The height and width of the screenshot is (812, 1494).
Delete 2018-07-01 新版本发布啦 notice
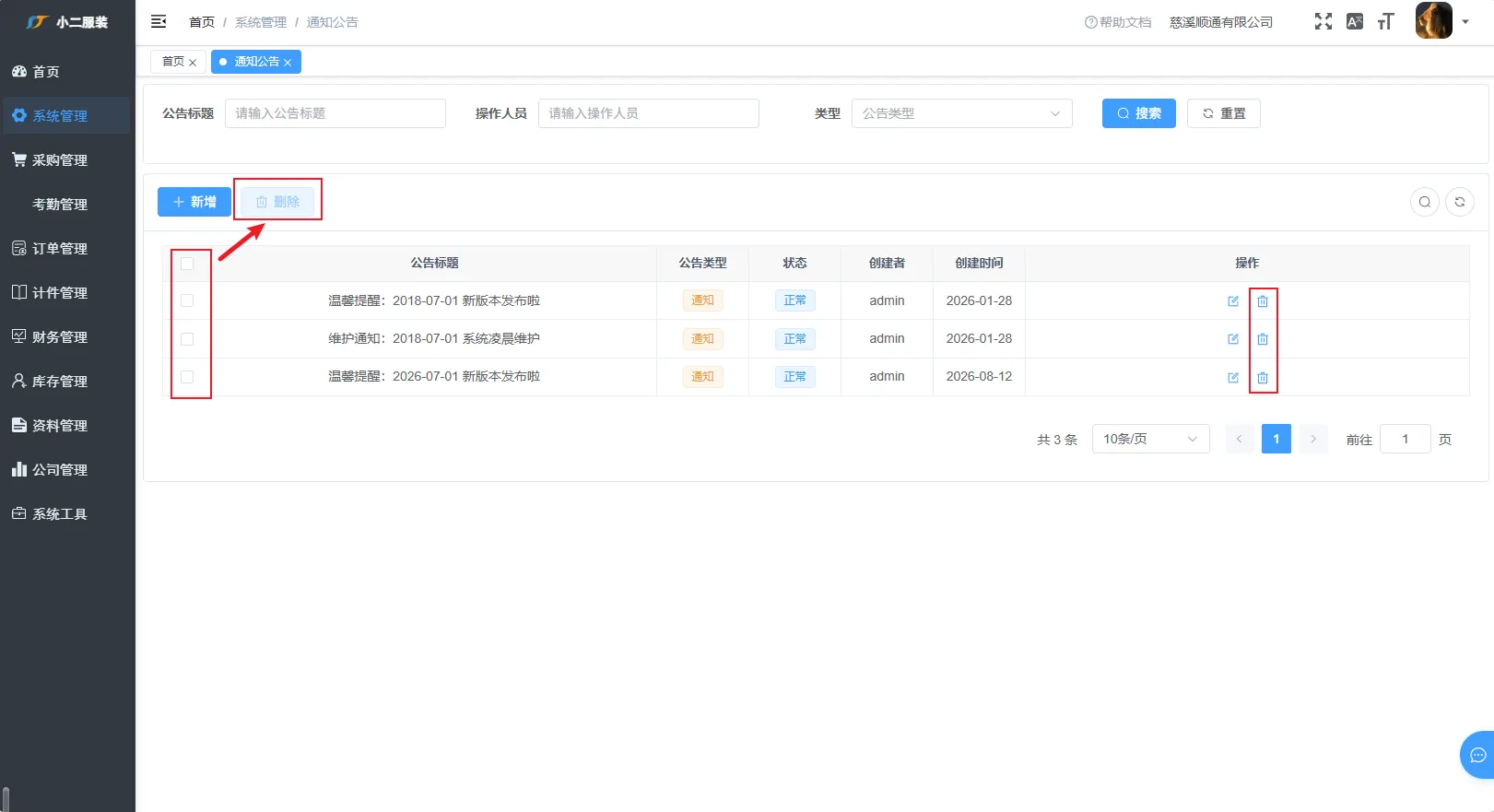click(x=1263, y=301)
